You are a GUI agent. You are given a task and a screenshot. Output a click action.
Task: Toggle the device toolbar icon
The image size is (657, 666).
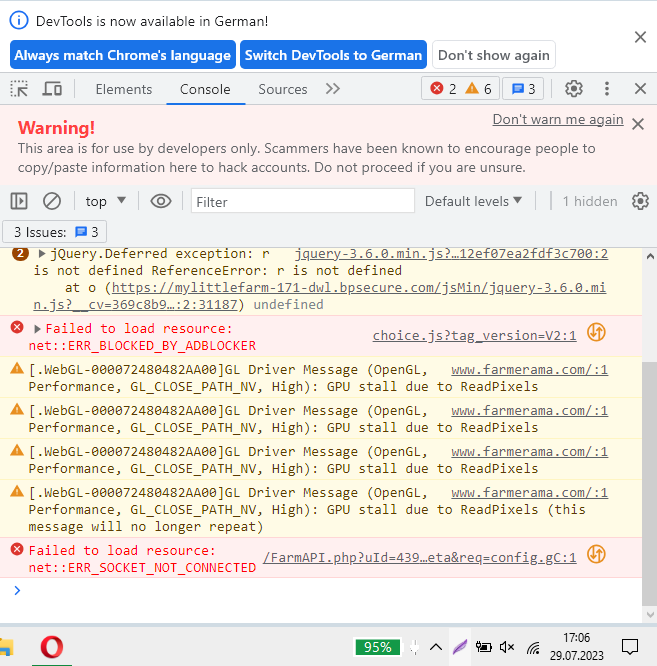click(x=52, y=89)
